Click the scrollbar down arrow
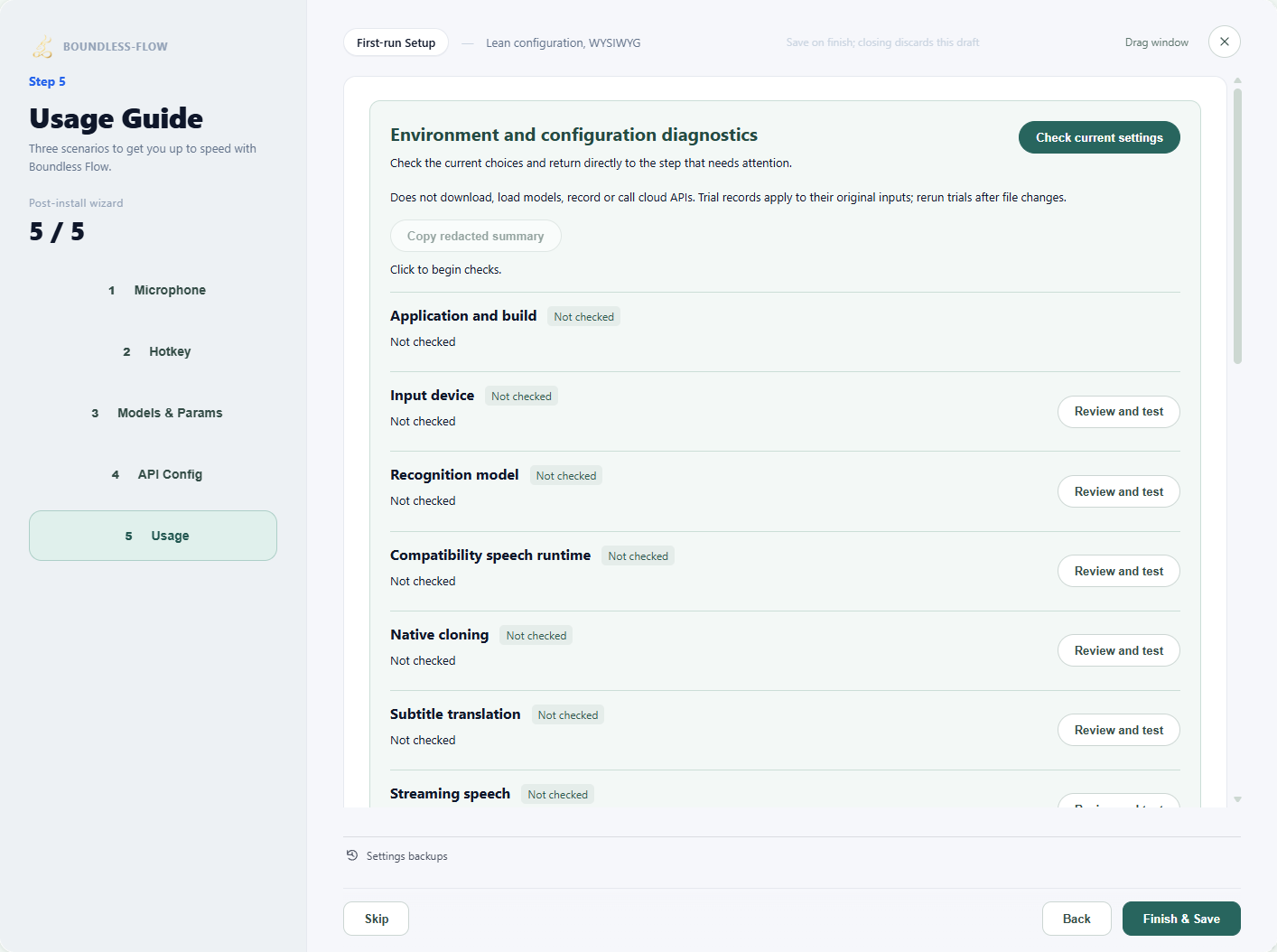Screen dimensions: 1277x952 [x=1237, y=799]
